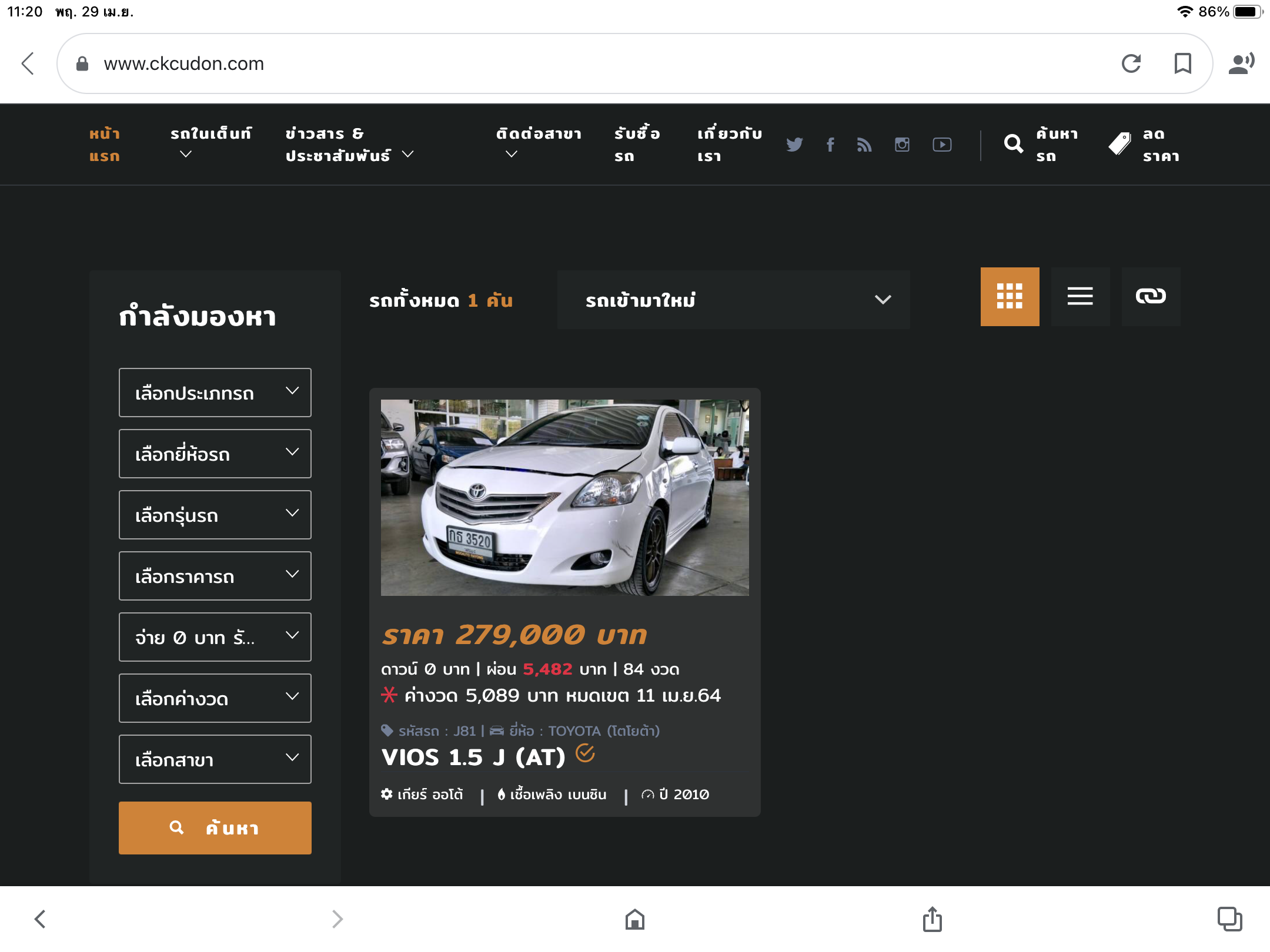Switch to list view layout

point(1080,297)
